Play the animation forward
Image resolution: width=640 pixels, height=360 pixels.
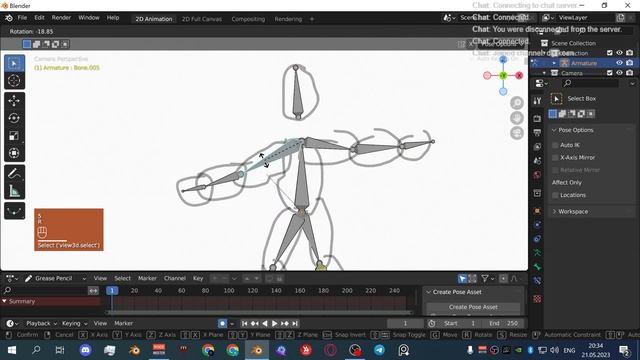click(274, 323)
